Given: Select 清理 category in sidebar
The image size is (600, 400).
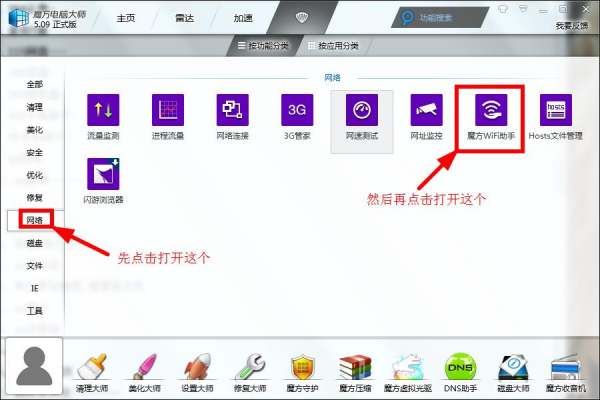Looking at the screenshot, I should click(x=34, y=107).
